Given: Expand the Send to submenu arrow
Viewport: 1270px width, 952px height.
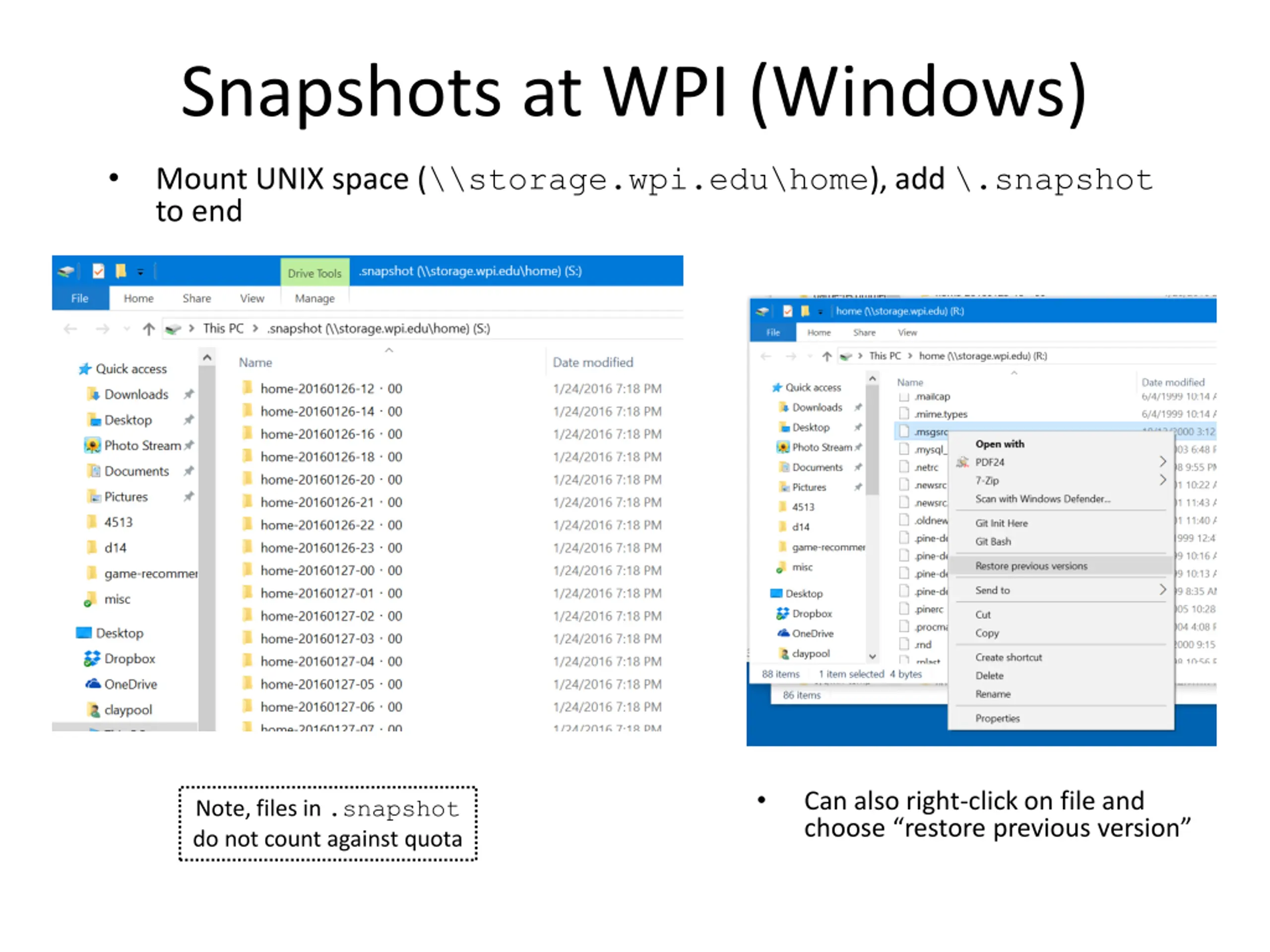Looking at the screenshot, I should click(1163, 590).
